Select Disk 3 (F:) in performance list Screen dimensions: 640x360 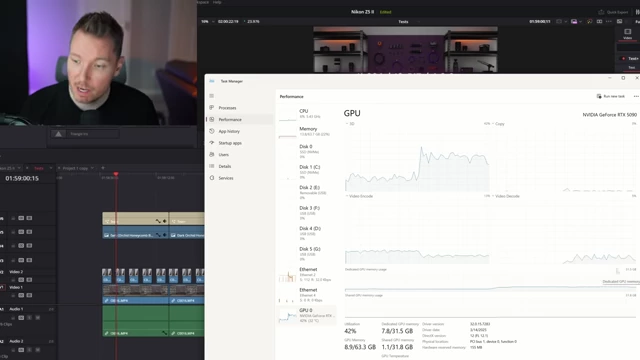coord(307,213)
